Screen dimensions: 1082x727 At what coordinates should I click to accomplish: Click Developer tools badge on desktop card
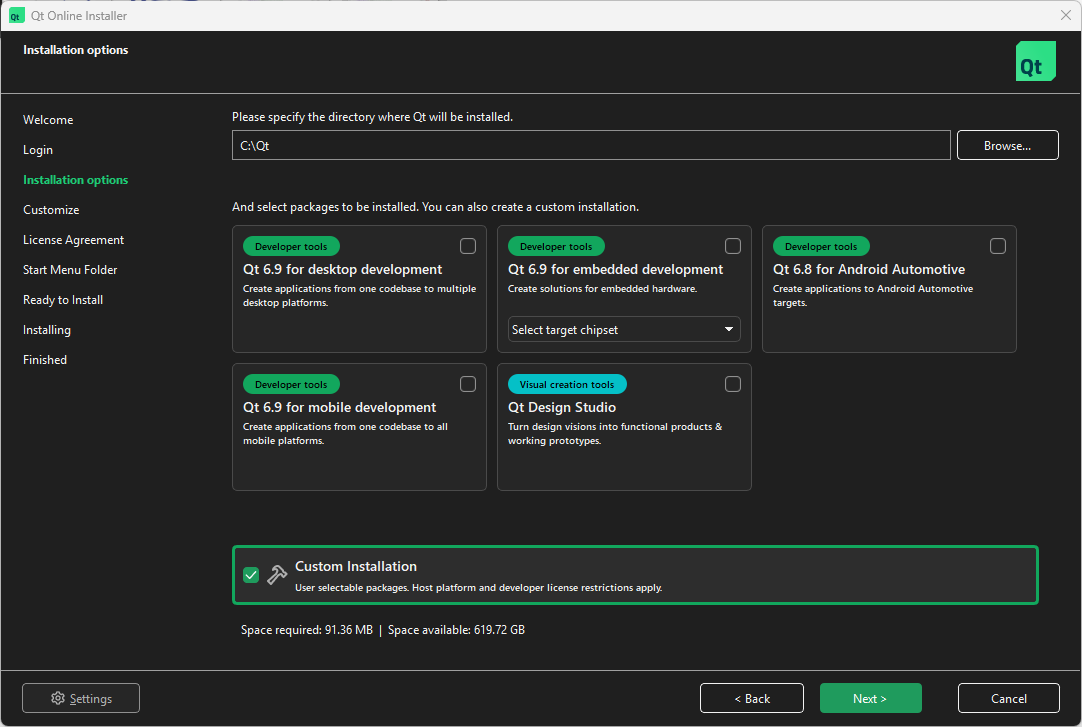291,246
